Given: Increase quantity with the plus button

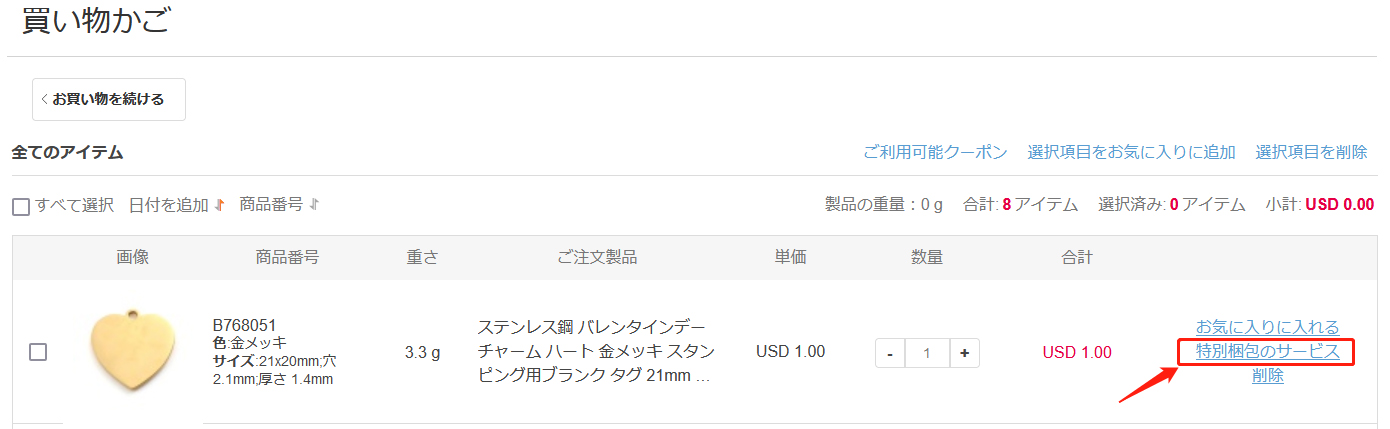Looking at the screenshot, I should tap(964, 353).
